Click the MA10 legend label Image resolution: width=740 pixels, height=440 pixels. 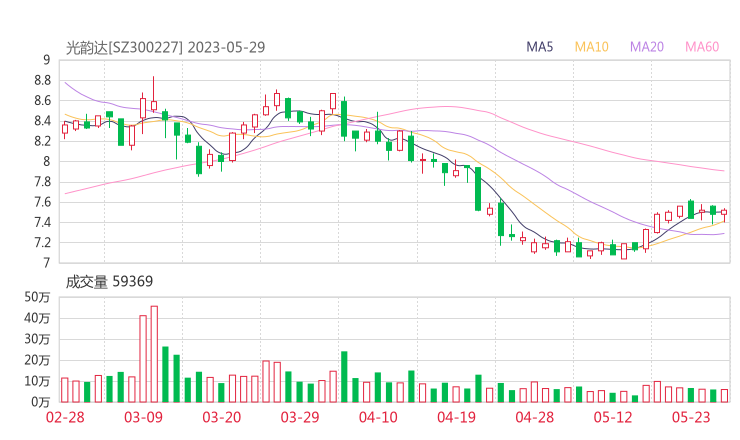click(x=591, y=47)
